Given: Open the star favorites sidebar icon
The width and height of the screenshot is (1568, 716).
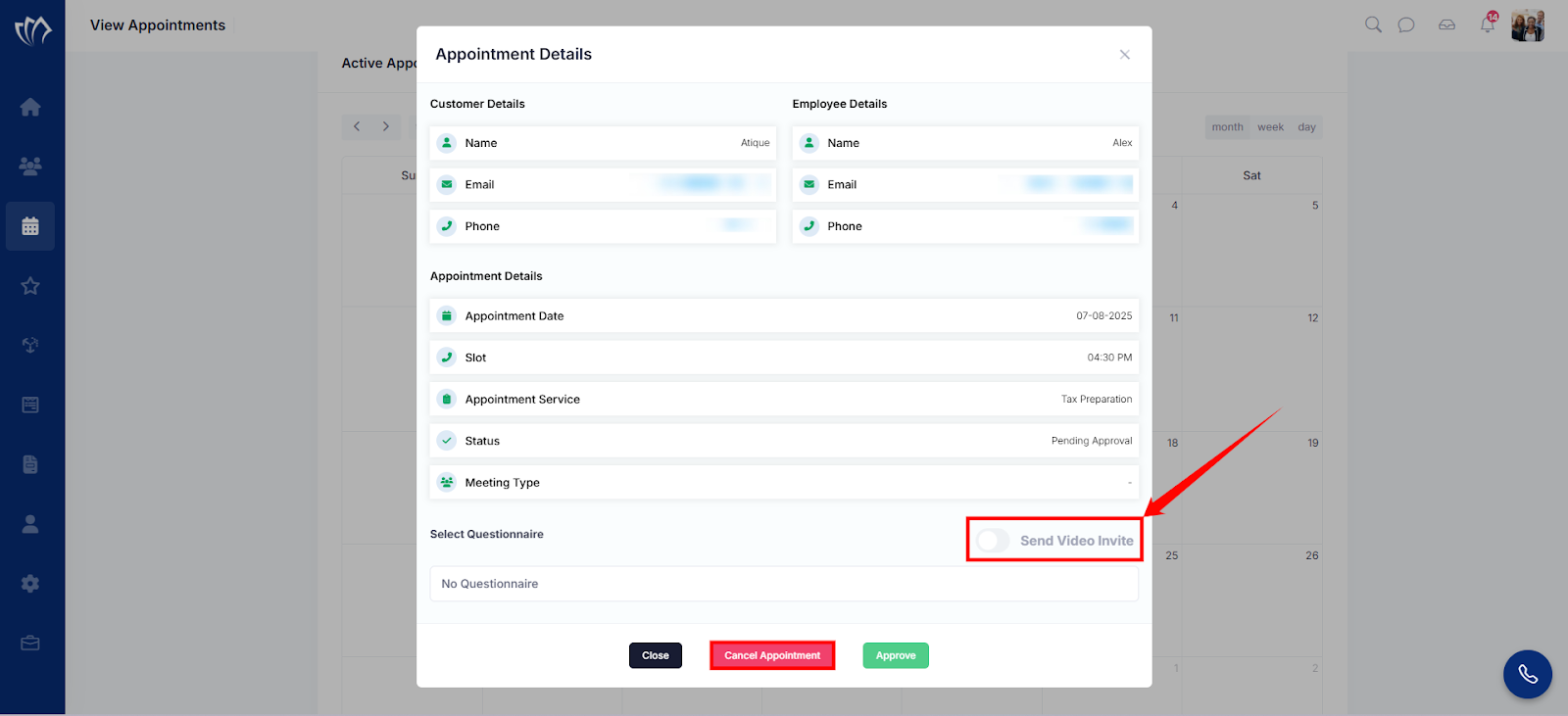Looking at the screenshot, I should click(x=30, y=286).
